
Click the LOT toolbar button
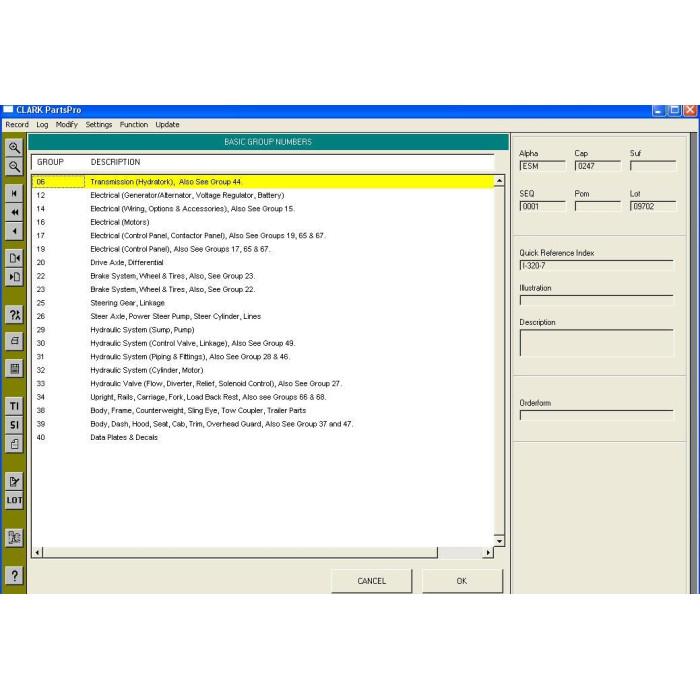(14, 500)
